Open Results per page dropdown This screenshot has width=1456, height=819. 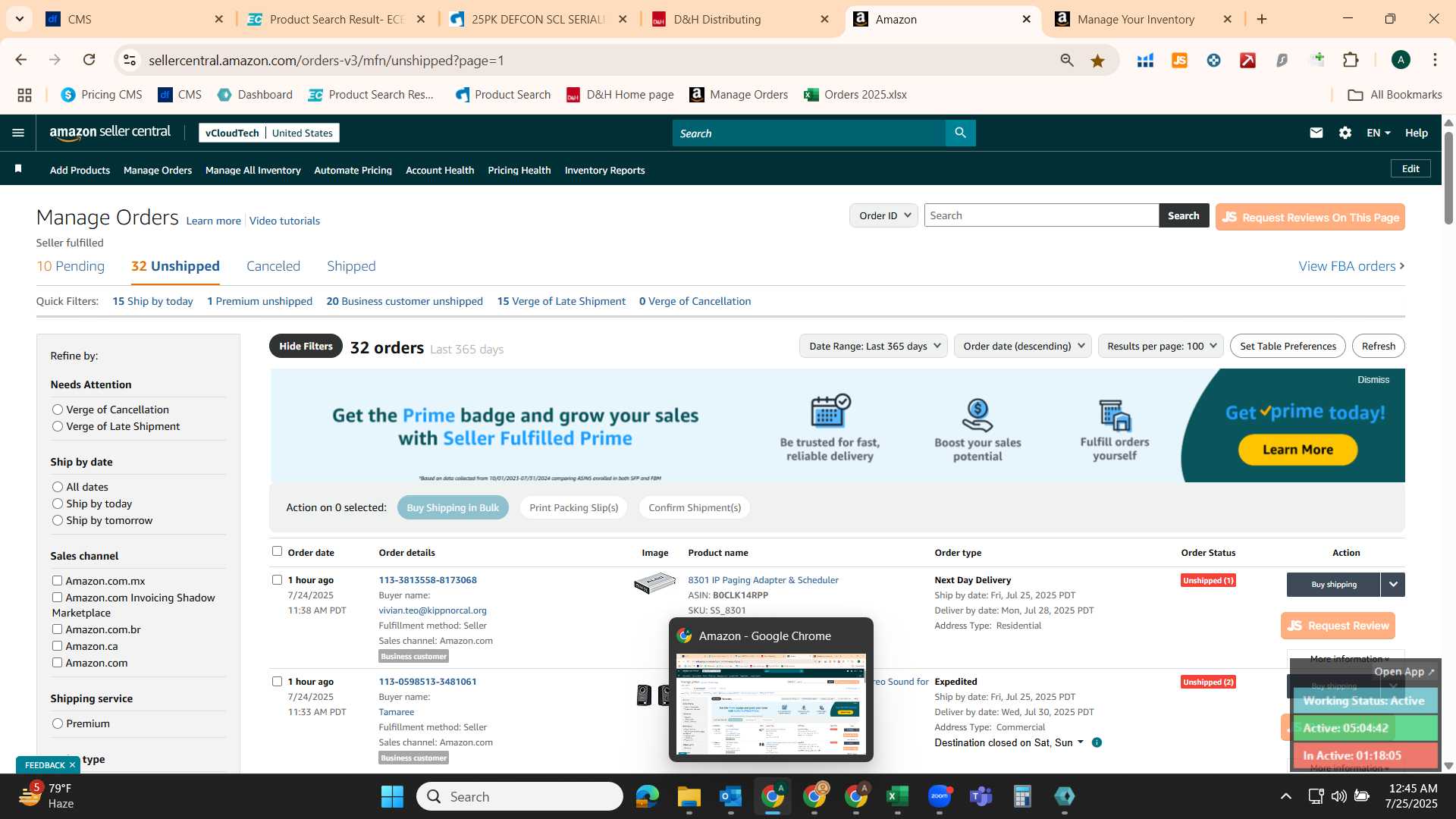[1161, 346]
